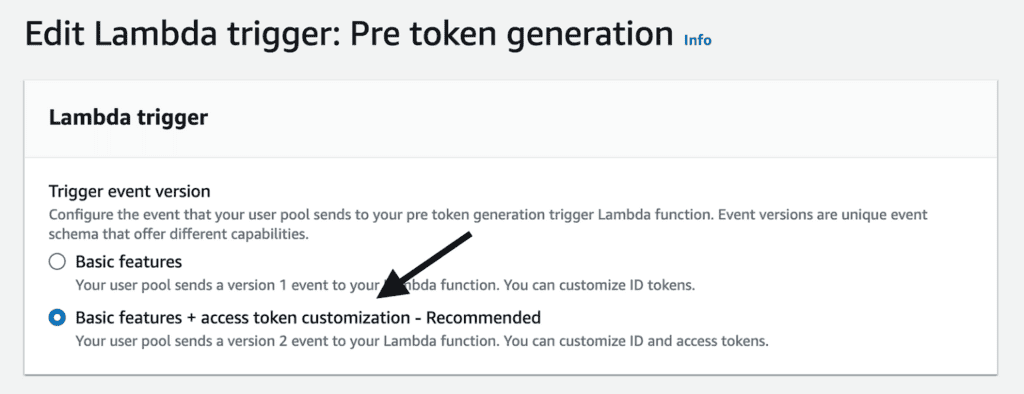Click the 'Configure the event' helper description
Image resolution: width=1024 pixels, height=394 pixels.
click(x=488, y=225)
